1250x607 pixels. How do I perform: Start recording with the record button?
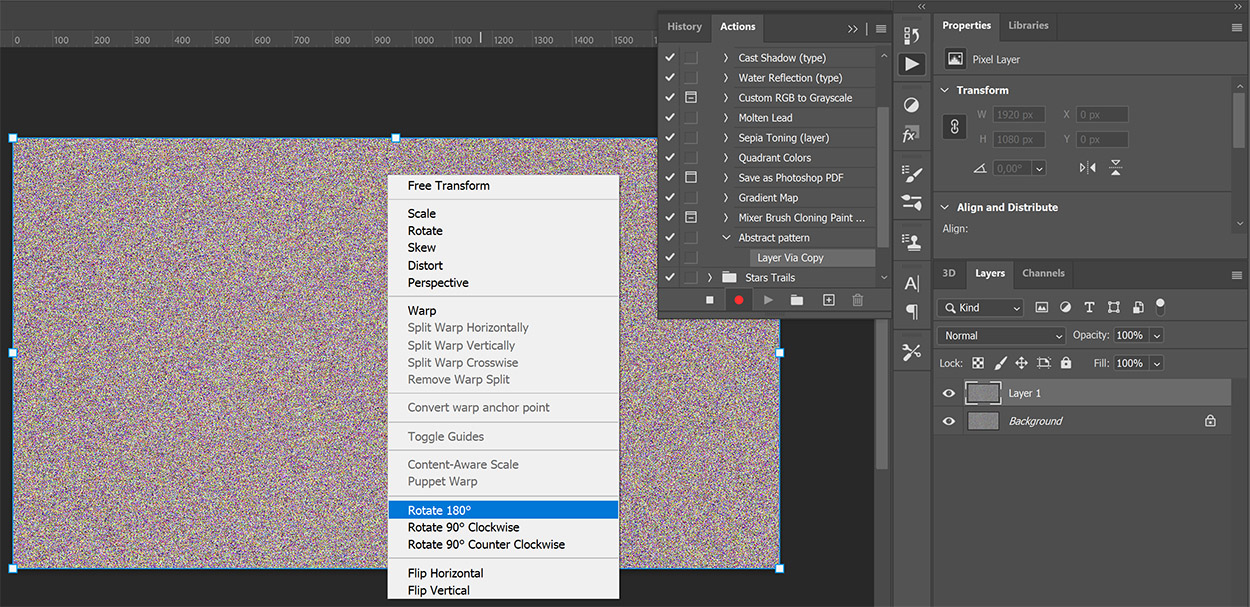pos(738,299)
